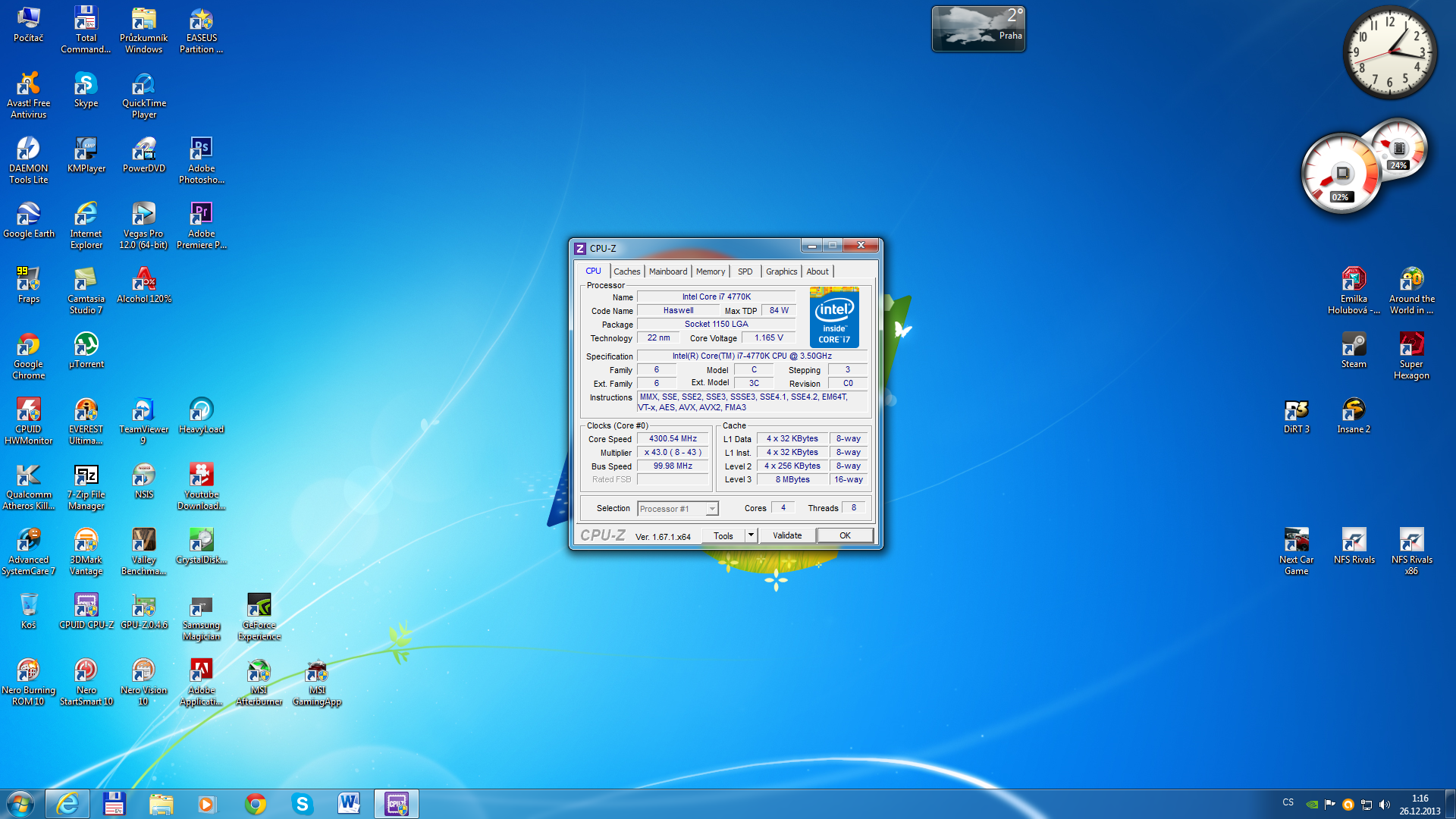Expand the Tools button dropdown arrow

click(x=751, y=535)
